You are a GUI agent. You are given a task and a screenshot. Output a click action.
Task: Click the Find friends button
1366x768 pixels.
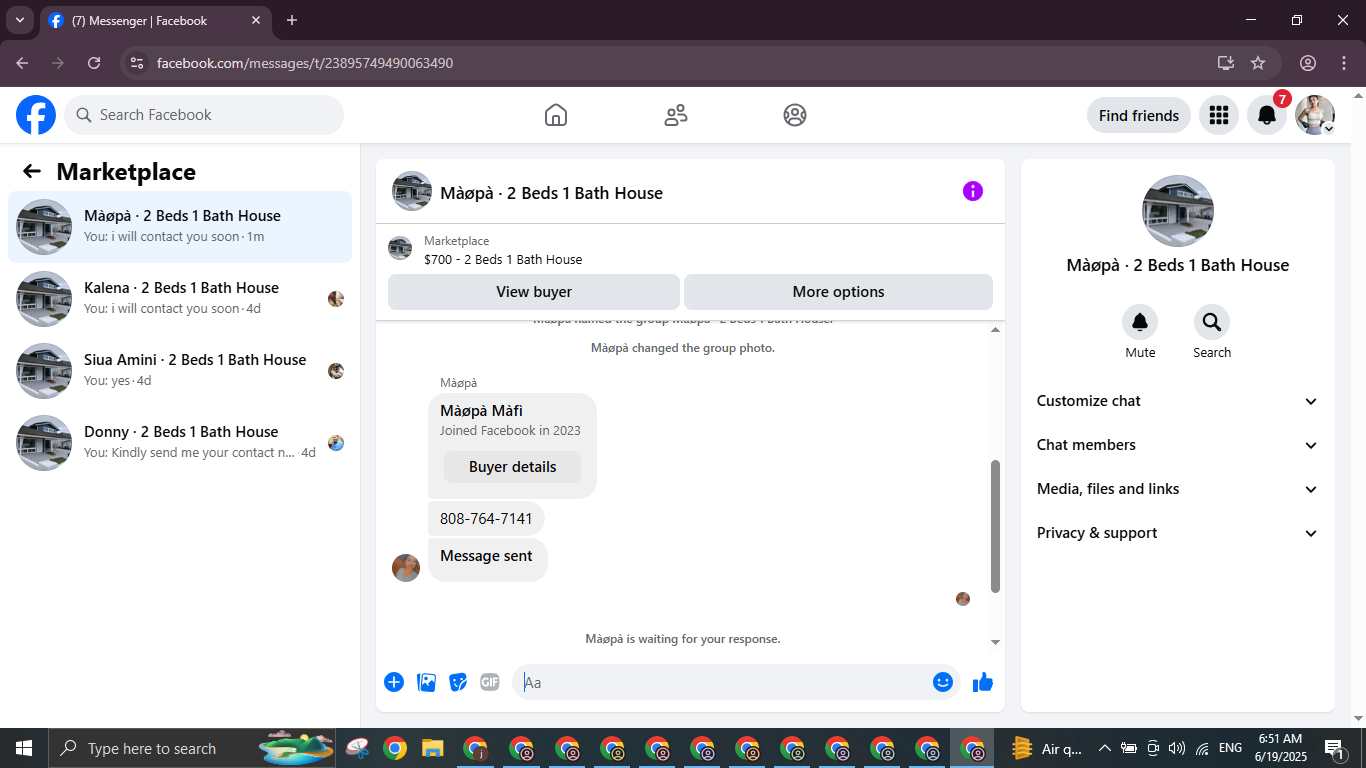tap(1139, 115)
